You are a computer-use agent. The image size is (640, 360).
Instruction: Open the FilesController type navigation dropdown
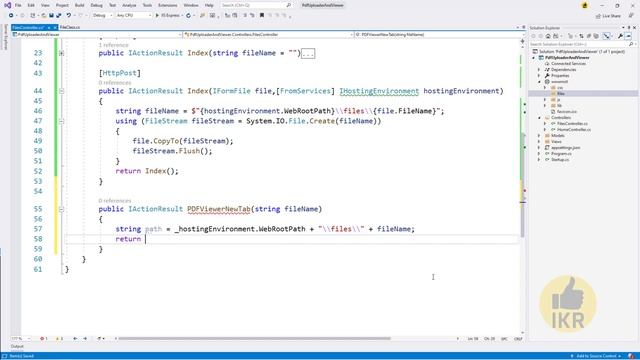pos(268,35)
